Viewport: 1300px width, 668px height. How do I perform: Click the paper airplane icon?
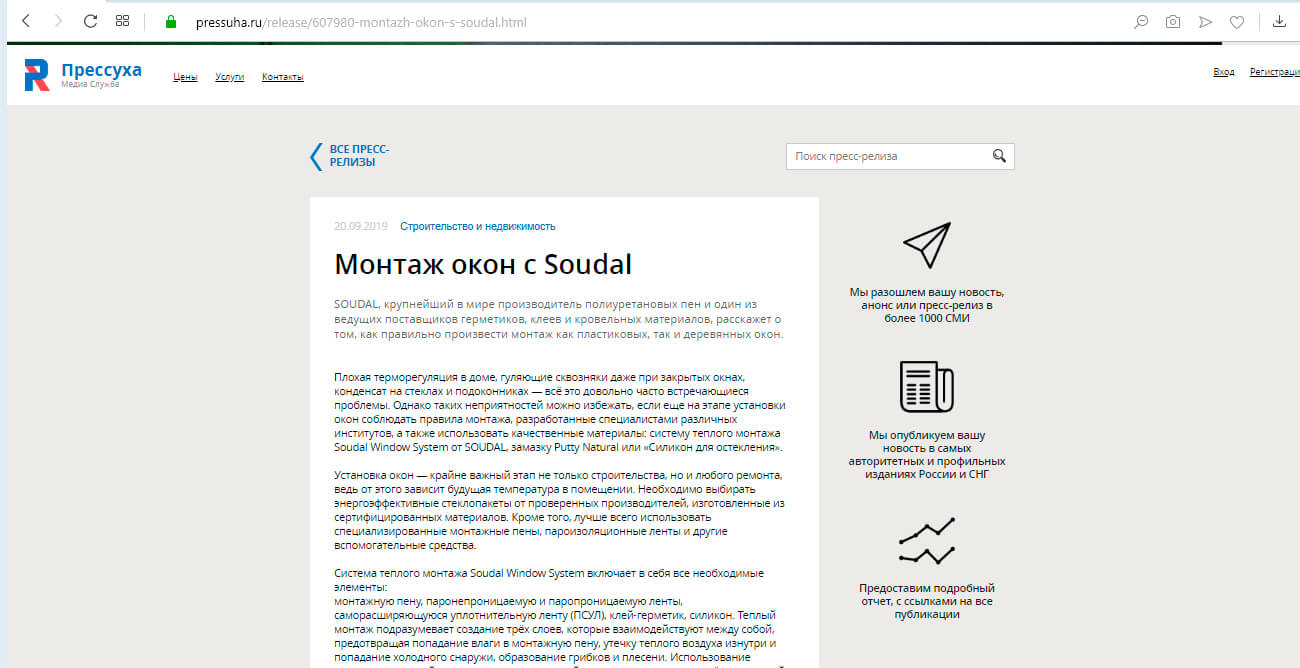[927, 244]
